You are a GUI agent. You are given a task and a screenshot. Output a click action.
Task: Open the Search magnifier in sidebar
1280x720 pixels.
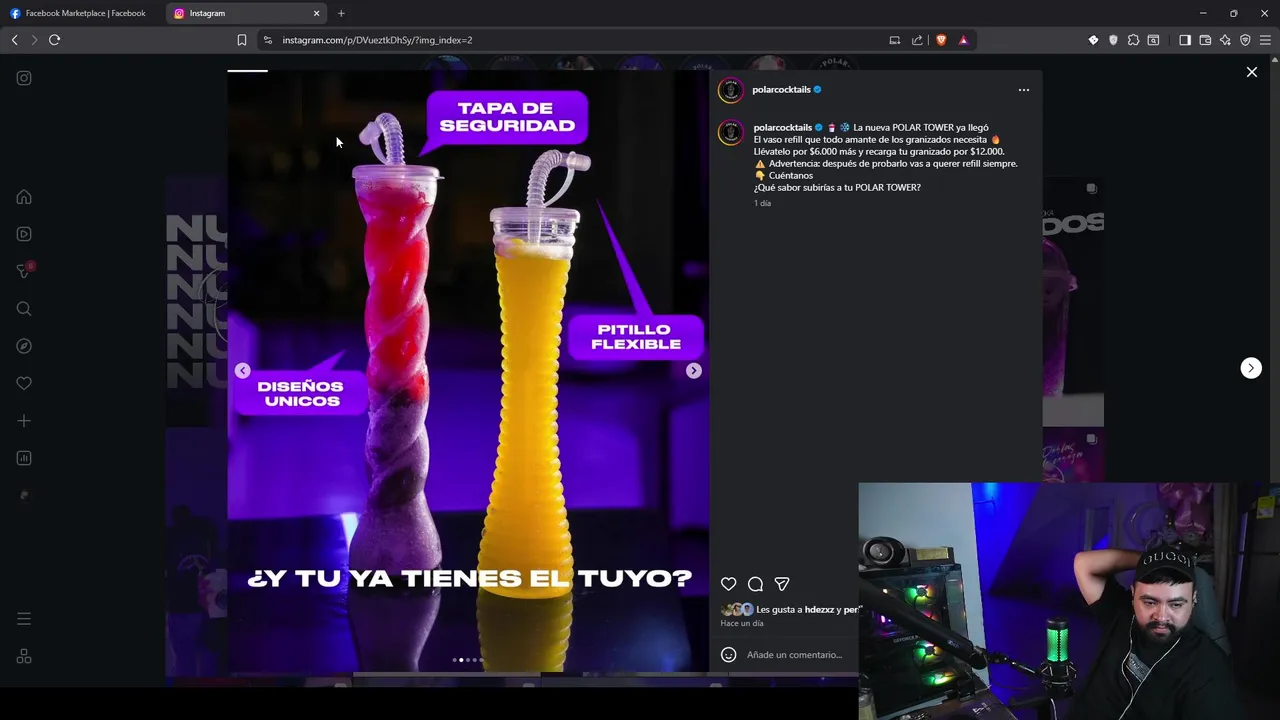point(24,309)
